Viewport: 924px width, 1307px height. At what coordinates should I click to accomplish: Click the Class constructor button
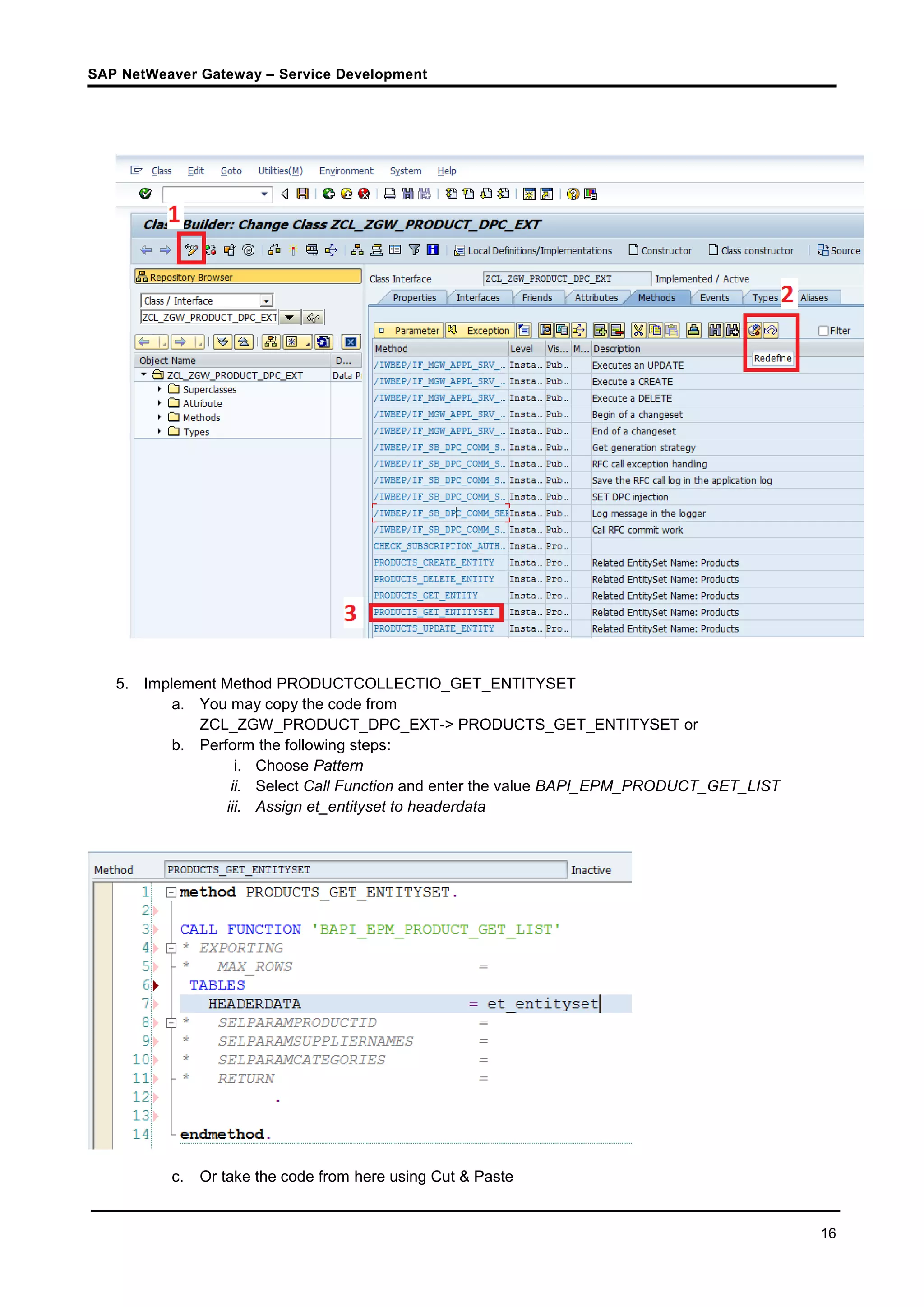point(751,250)
